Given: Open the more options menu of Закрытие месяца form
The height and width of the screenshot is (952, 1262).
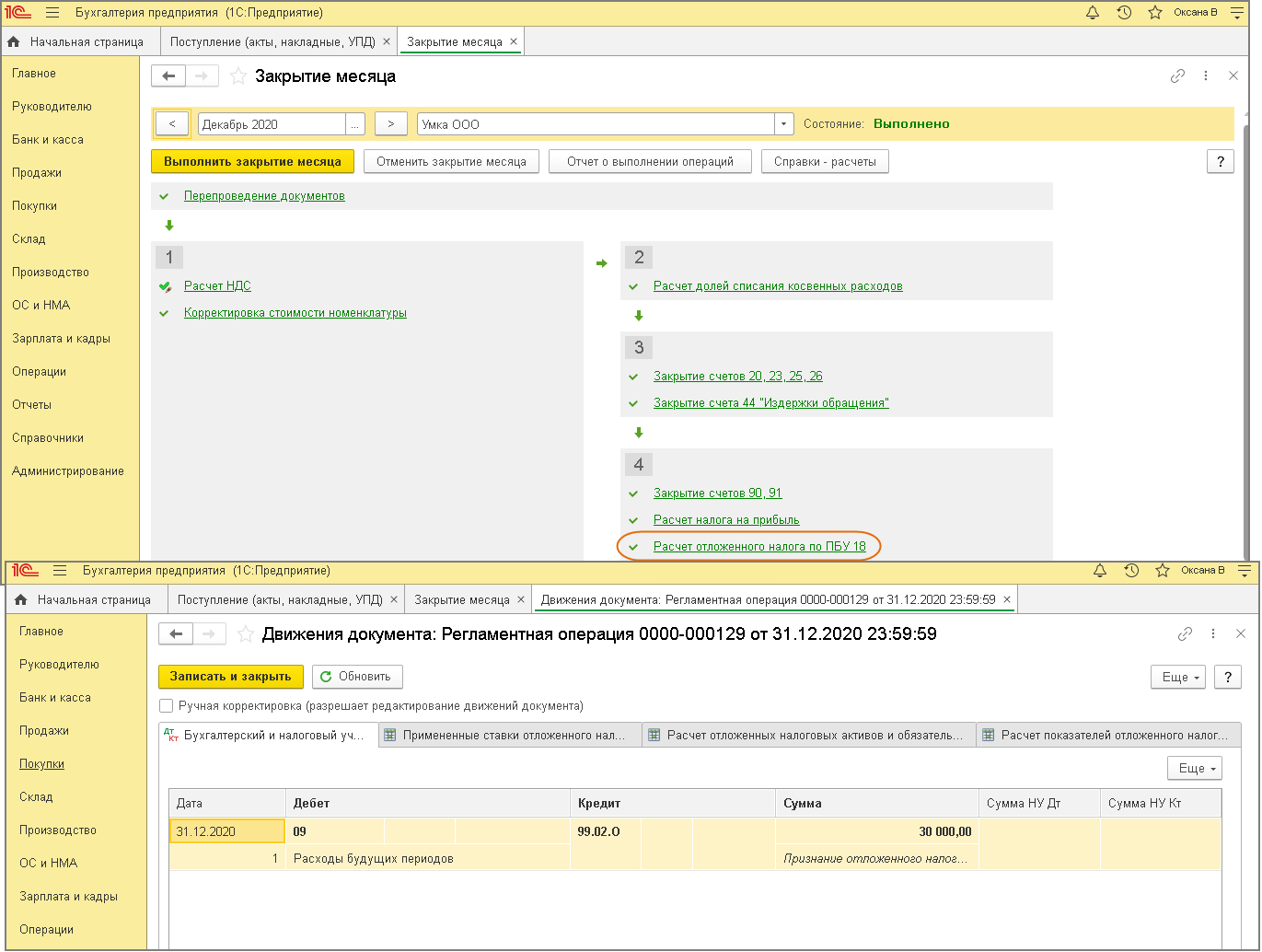Looking at the screenshot, I should [1206, 76].
